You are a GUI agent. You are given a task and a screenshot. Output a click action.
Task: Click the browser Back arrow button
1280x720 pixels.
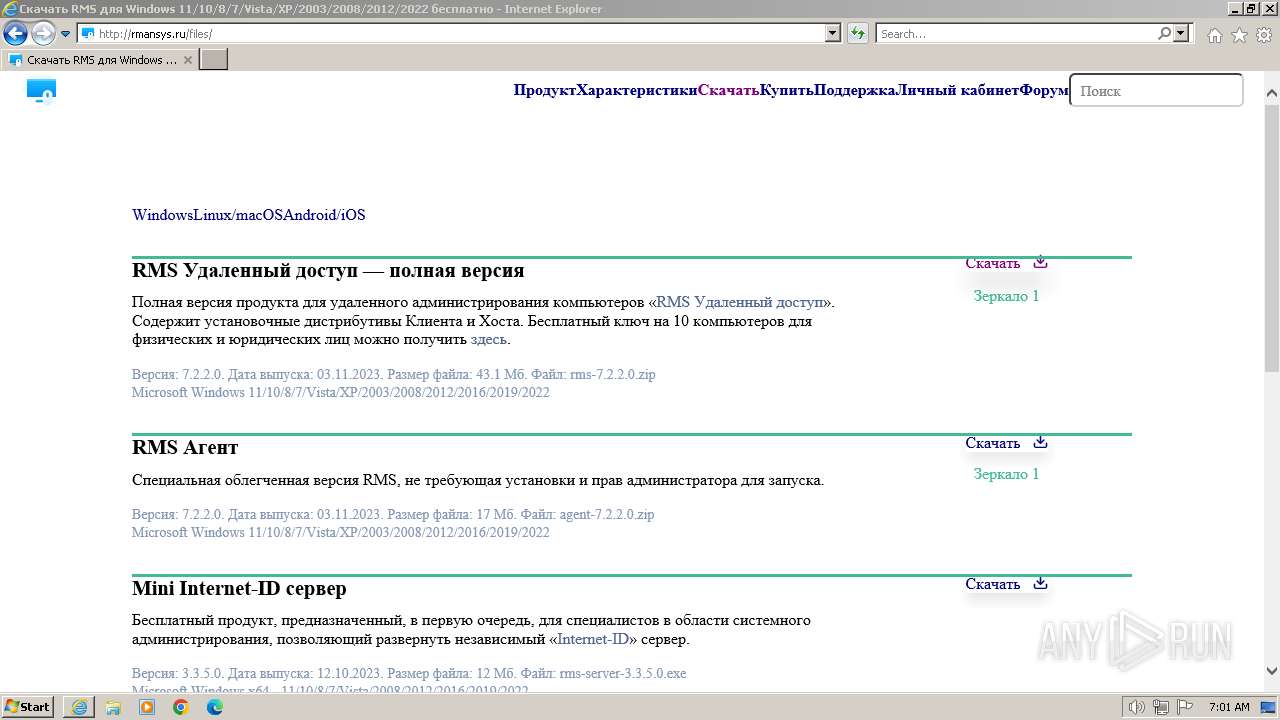[15, 33]
